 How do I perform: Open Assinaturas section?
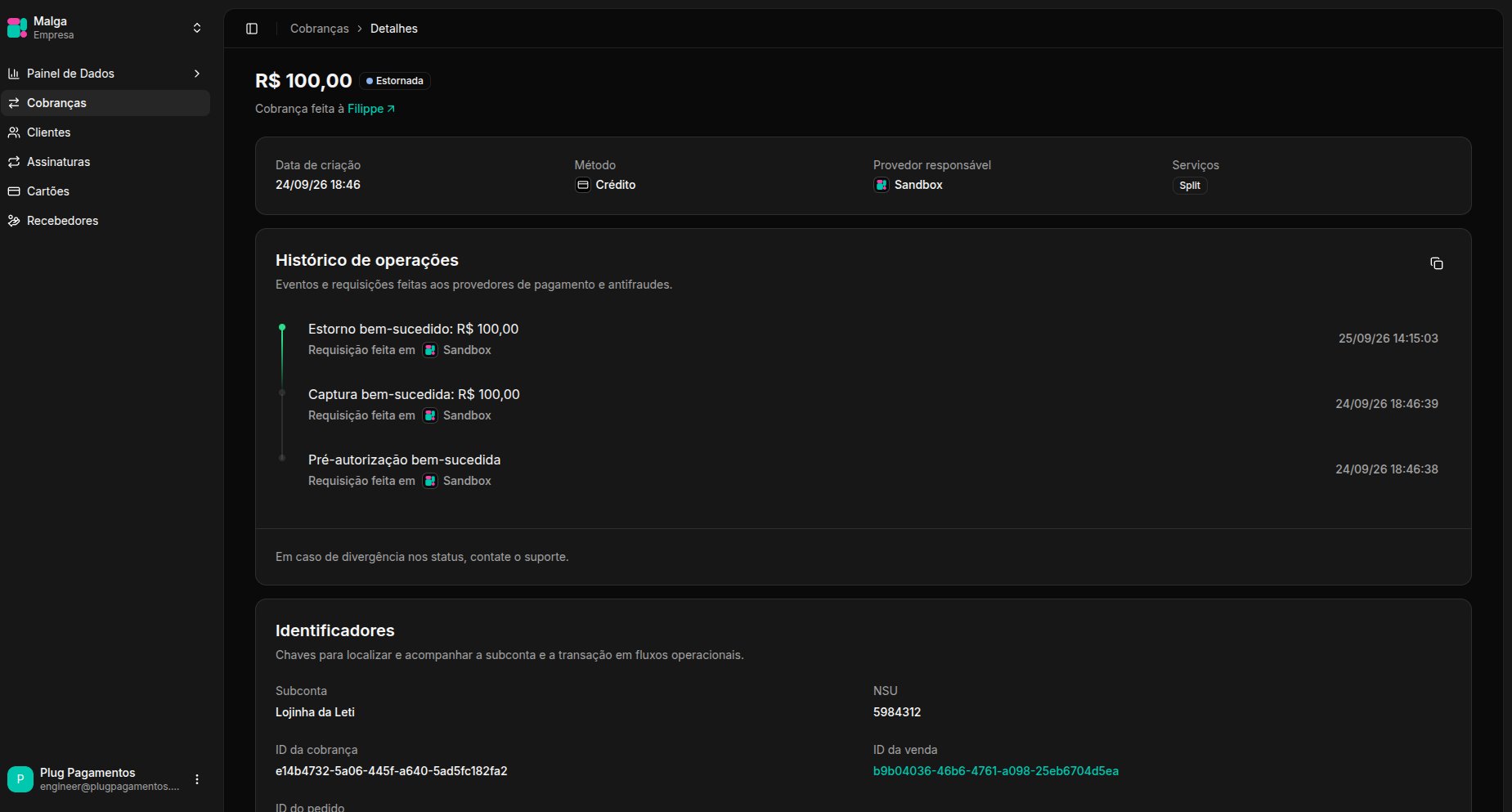[105, 162]
